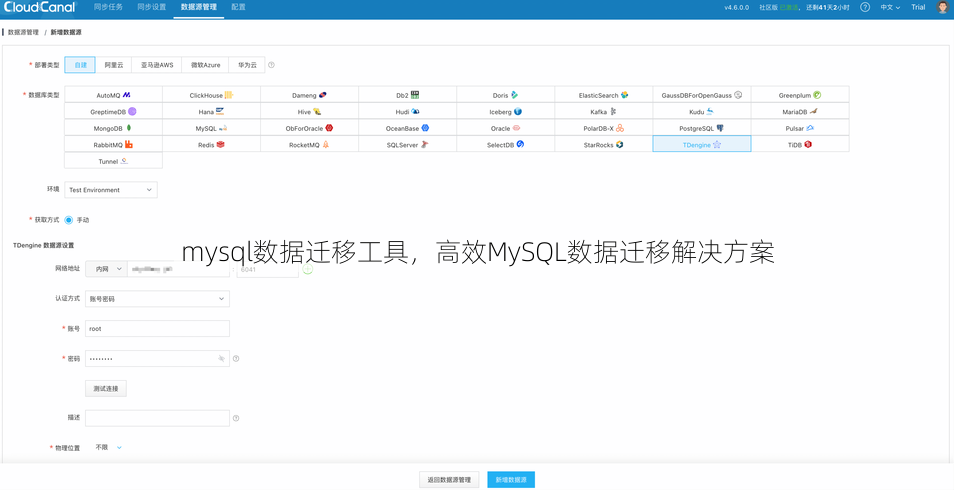Open user avatar in top right
Viewport: 954px width, 490px height.
coord(942,7)
